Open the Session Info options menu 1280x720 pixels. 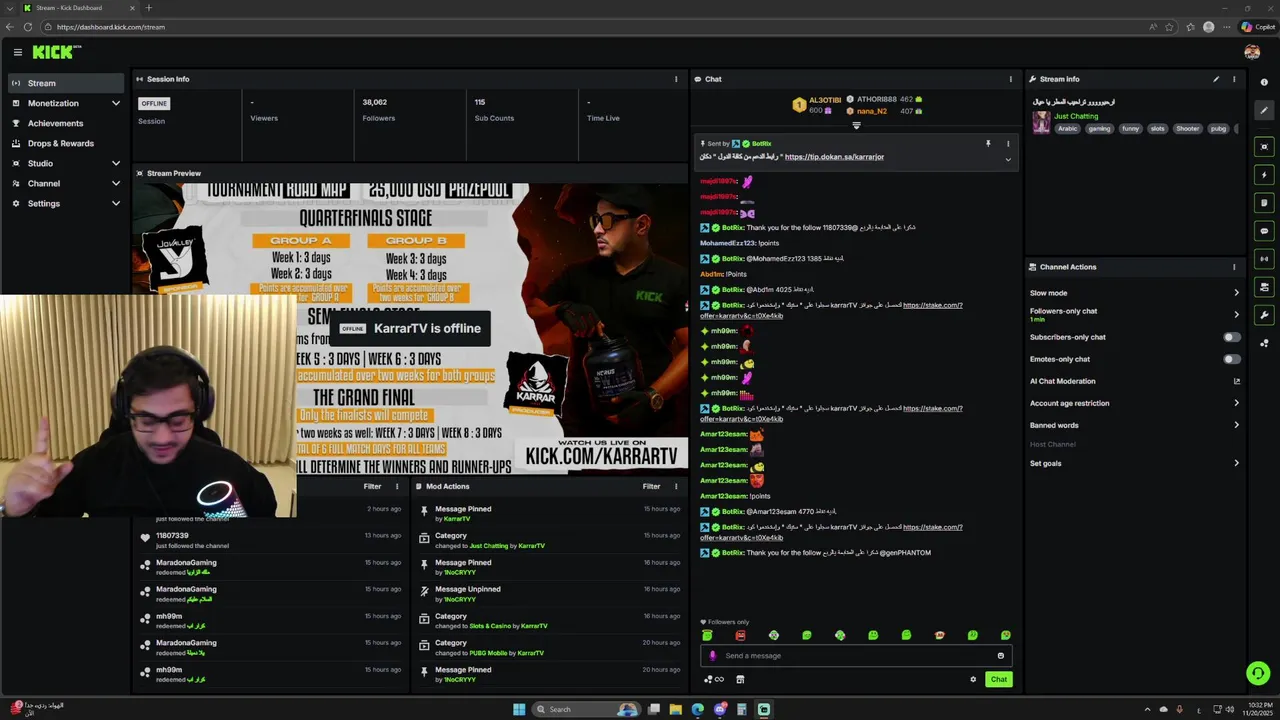click(x=676, y=79)
